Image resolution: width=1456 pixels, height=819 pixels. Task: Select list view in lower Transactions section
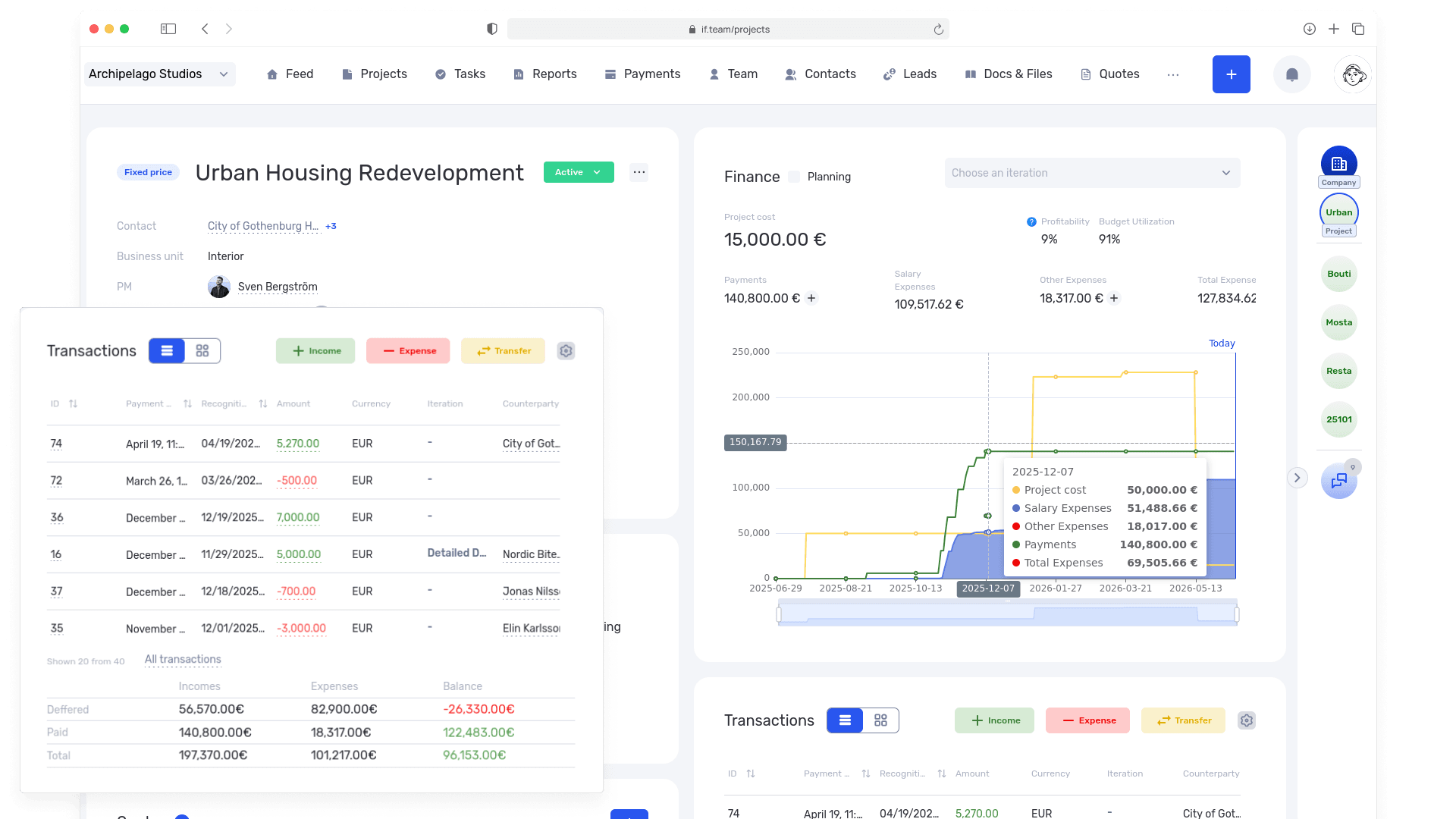[846, 720]
